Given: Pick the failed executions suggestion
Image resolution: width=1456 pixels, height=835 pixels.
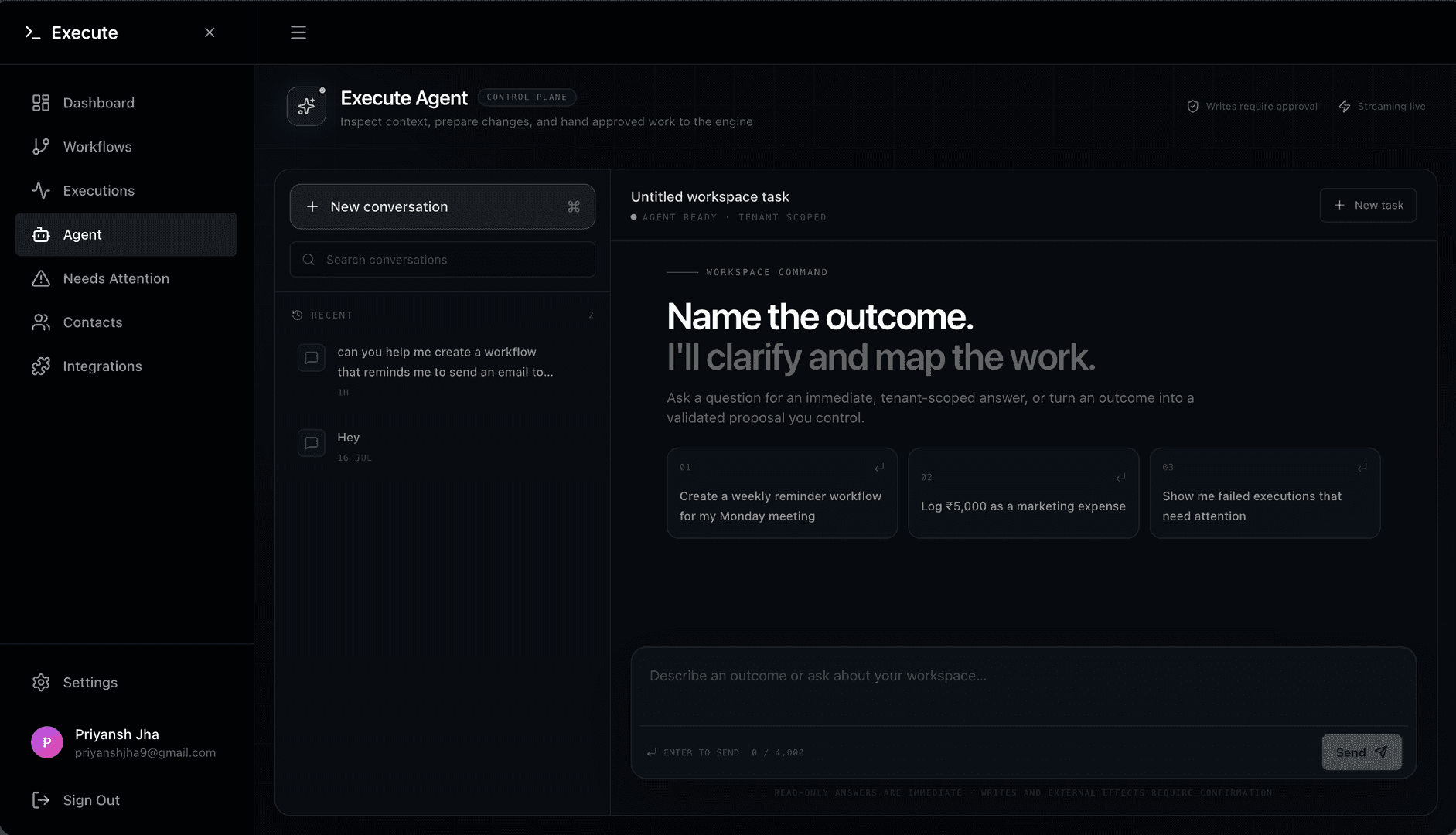Looking at the screenshot, I should (x=1264, y=493).
